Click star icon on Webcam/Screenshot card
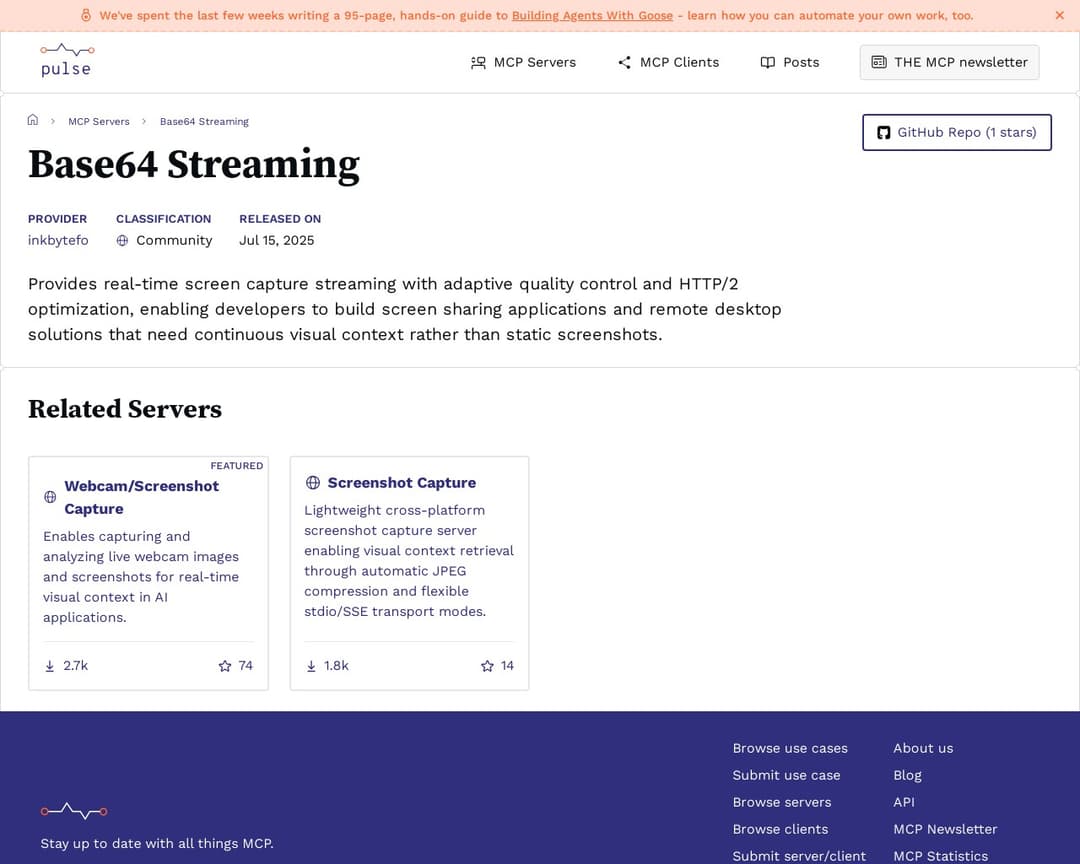The width and height of the screenshot is (1080, 864). pyautogui.click(x=225, y=666)
